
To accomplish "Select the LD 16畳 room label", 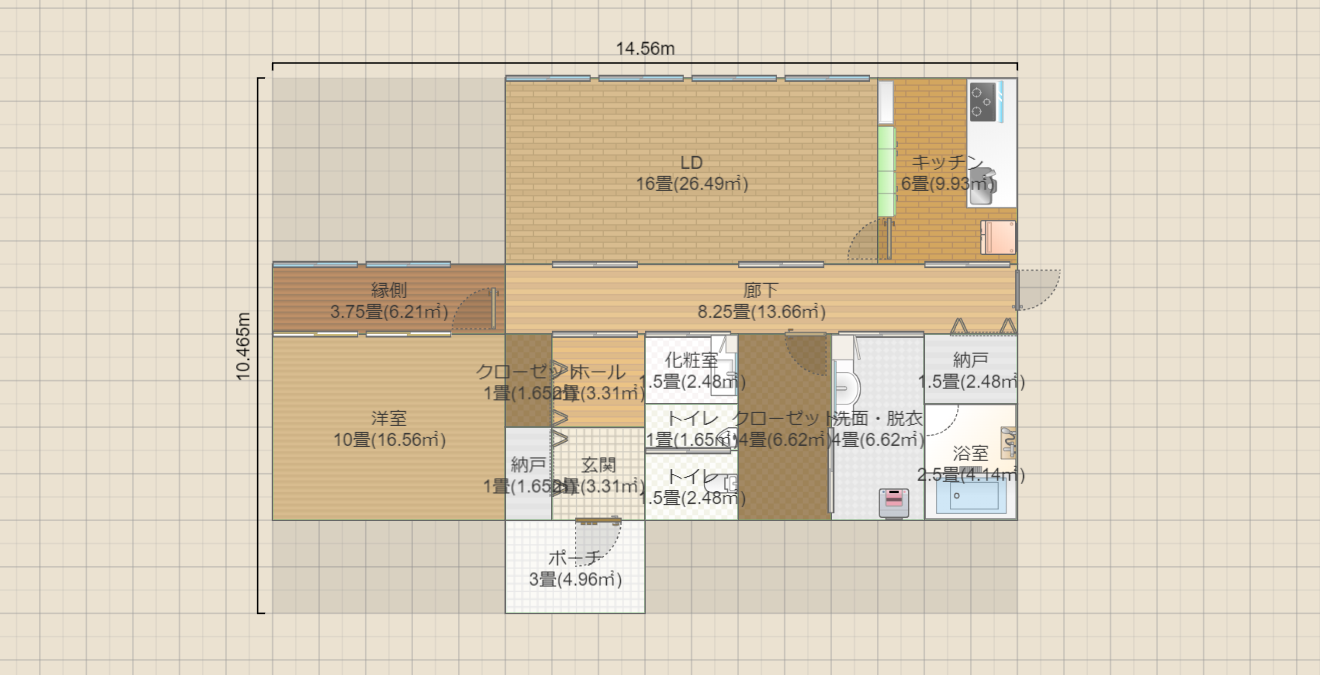I will [692, 173].
